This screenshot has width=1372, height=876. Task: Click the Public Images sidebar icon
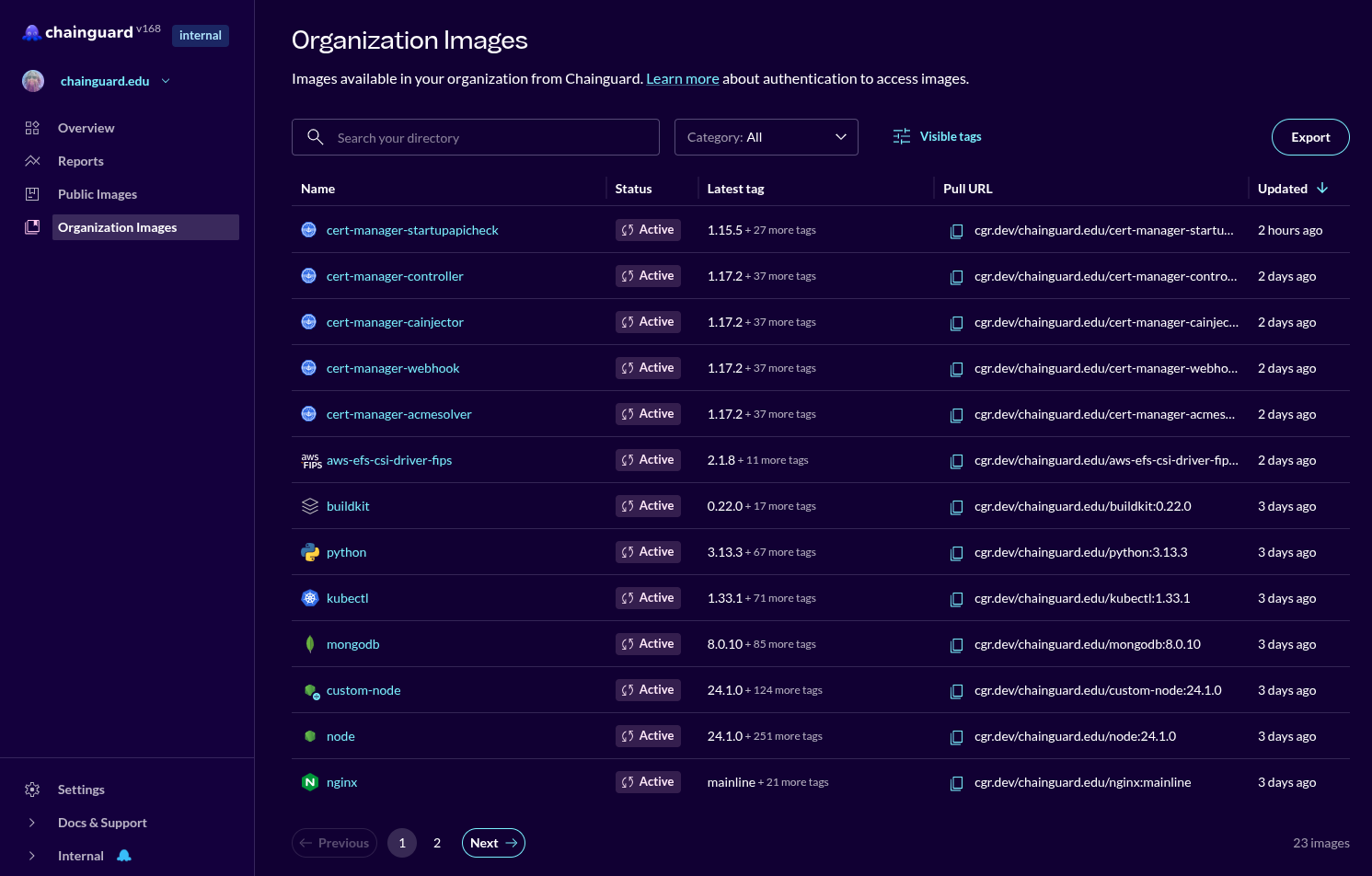pyautogui.click(x=32, y=193)
